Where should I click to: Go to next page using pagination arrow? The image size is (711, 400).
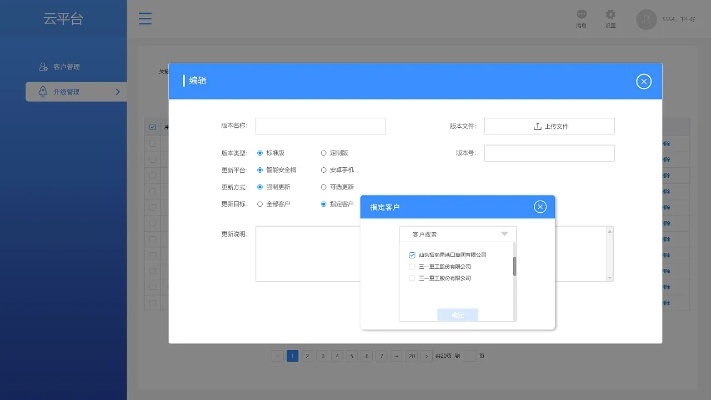pyautogui.click(x=427, y=355)
